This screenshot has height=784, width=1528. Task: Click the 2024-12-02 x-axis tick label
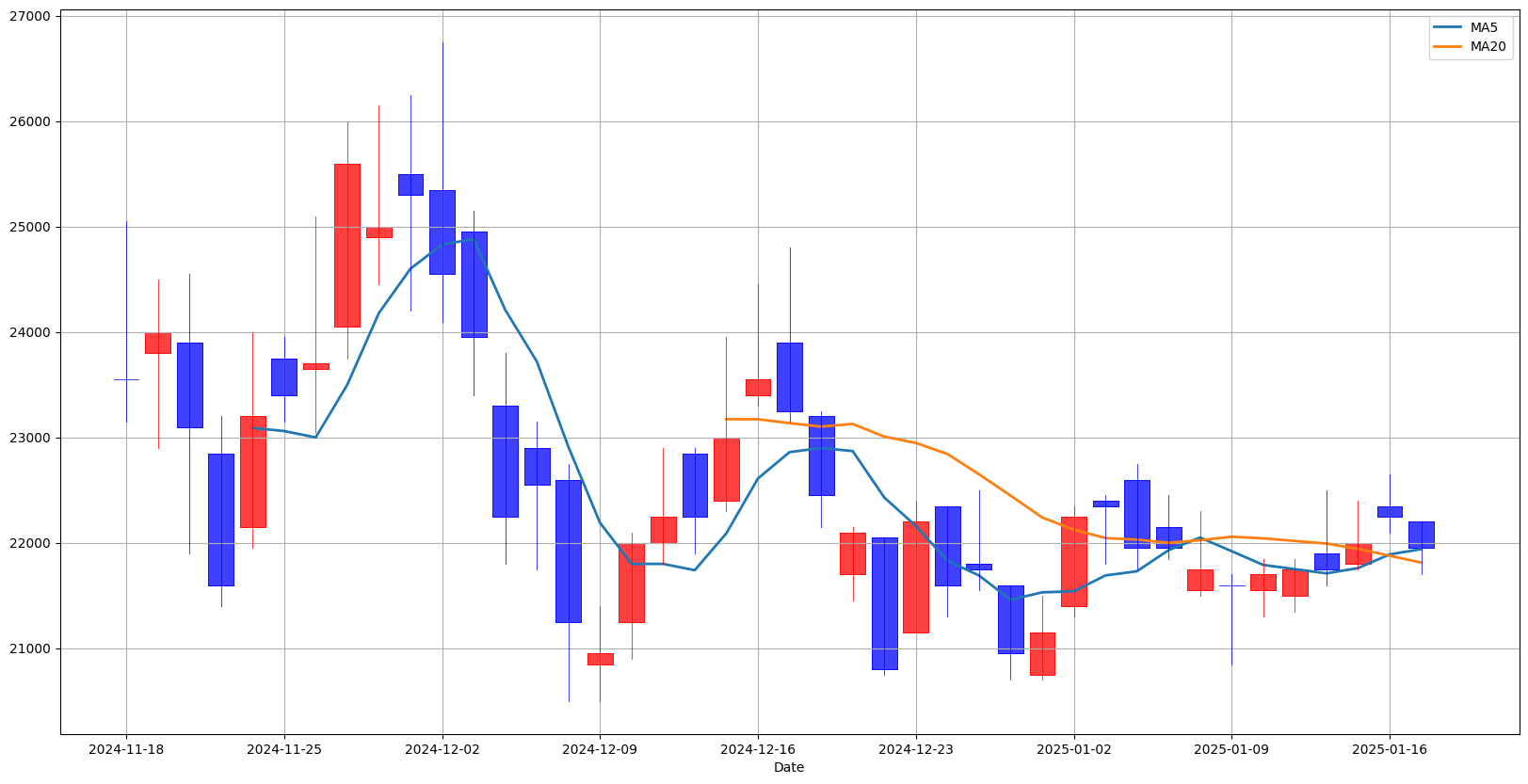tap(442, 749)
